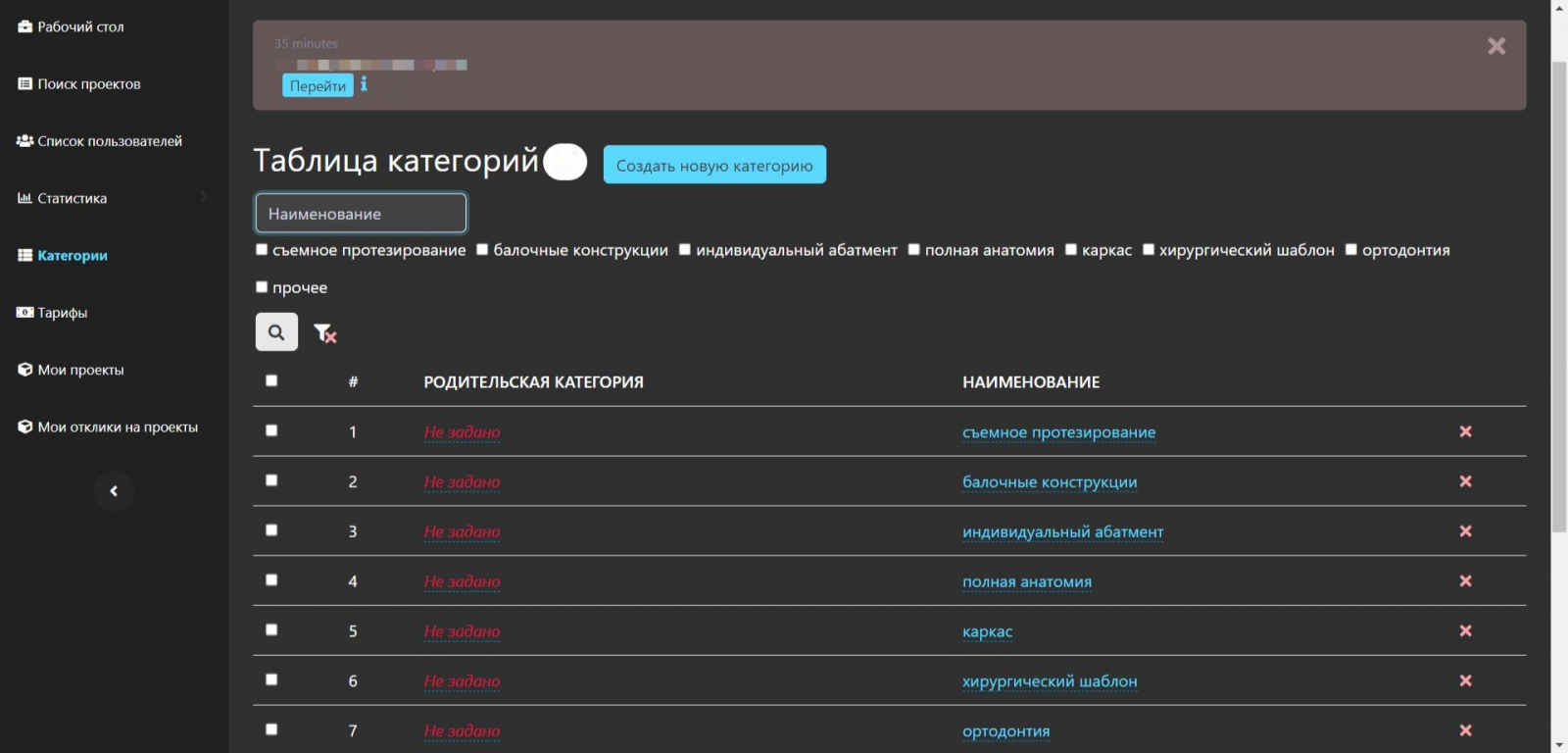Delete the 'каркас' category row
This screenshot has width=1568, height=753.
(1465, 630)
